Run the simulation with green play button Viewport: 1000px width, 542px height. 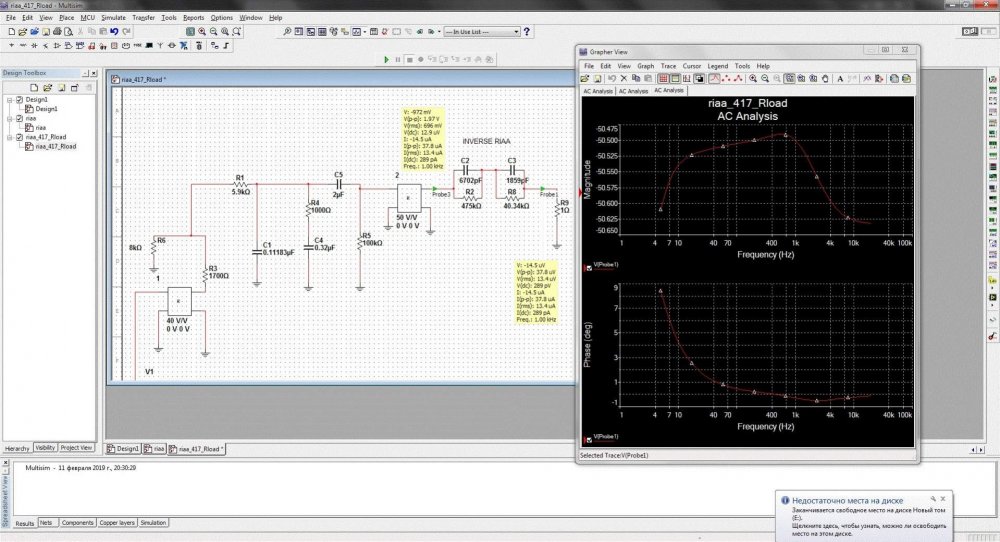(387, 60)
